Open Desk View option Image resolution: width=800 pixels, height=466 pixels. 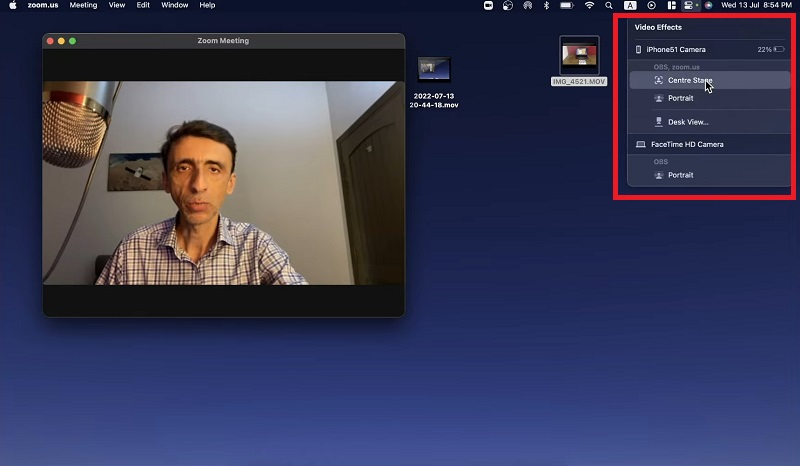pos(687,122)
